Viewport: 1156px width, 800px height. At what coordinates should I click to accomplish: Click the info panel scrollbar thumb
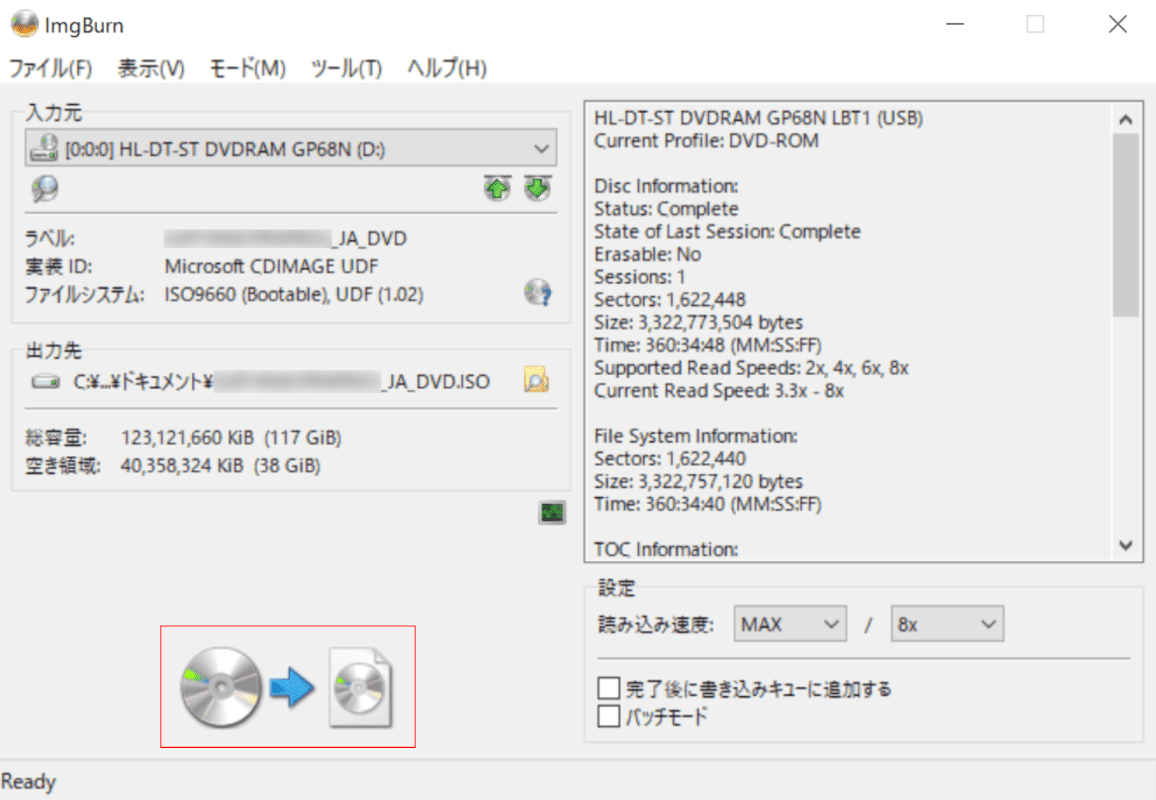pos(1125,225)
